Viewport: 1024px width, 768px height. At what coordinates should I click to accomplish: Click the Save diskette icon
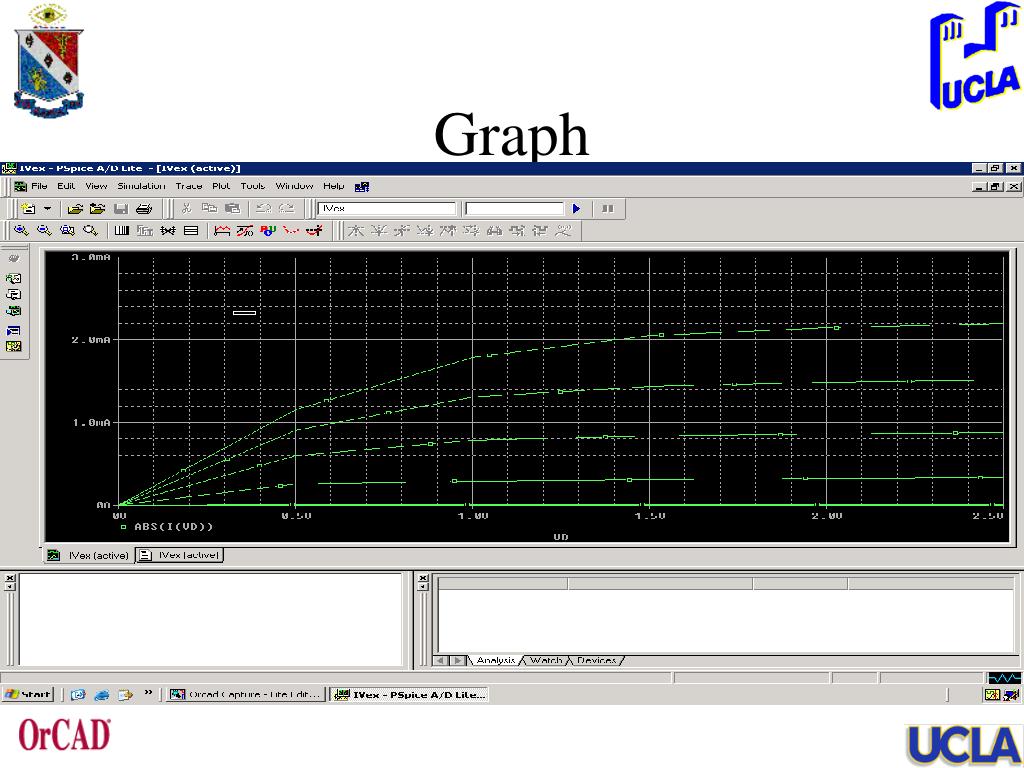(121, 208)
